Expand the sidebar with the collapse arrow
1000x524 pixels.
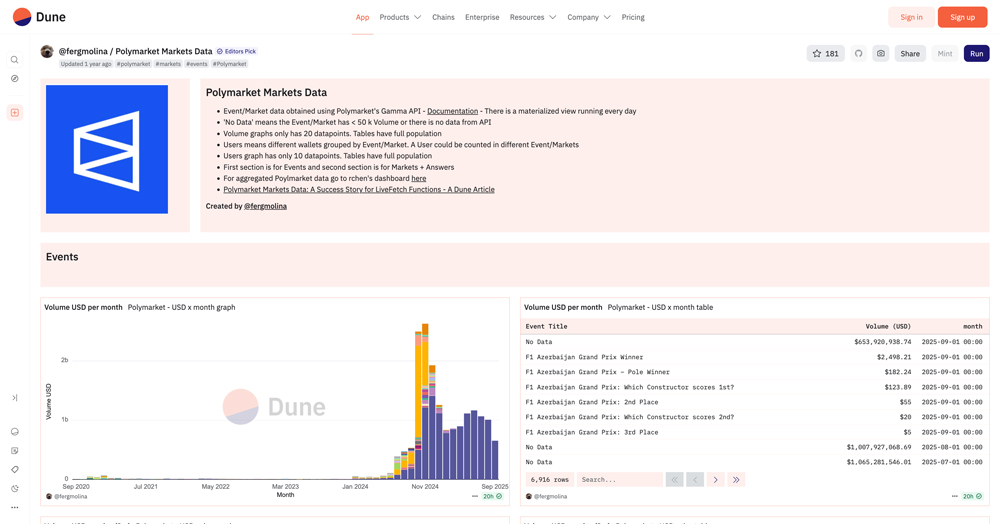pyautogui.click(x=15, y=398)
